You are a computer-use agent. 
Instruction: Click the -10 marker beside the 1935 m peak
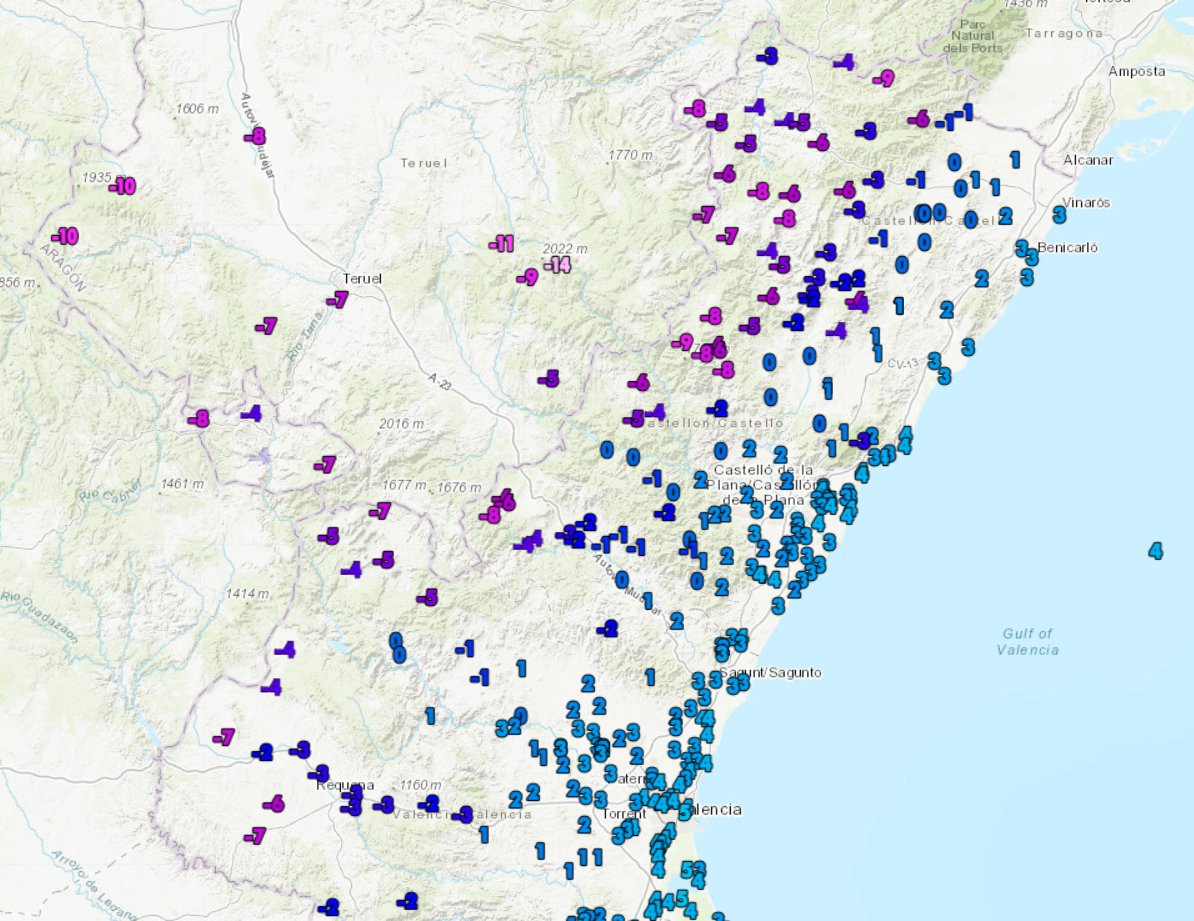tap(123, 186)
